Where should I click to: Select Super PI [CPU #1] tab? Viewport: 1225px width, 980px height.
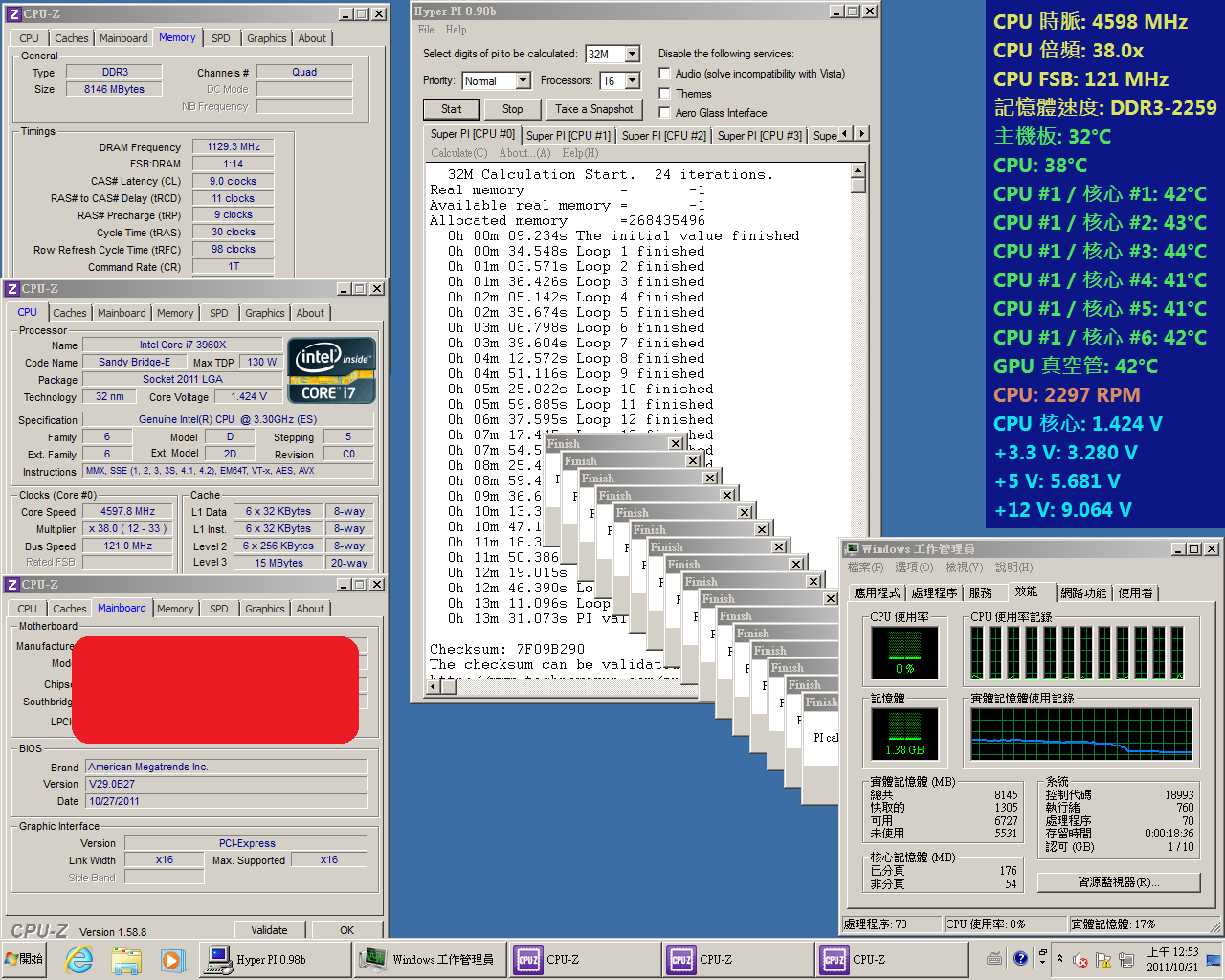[x=568, y=136]
